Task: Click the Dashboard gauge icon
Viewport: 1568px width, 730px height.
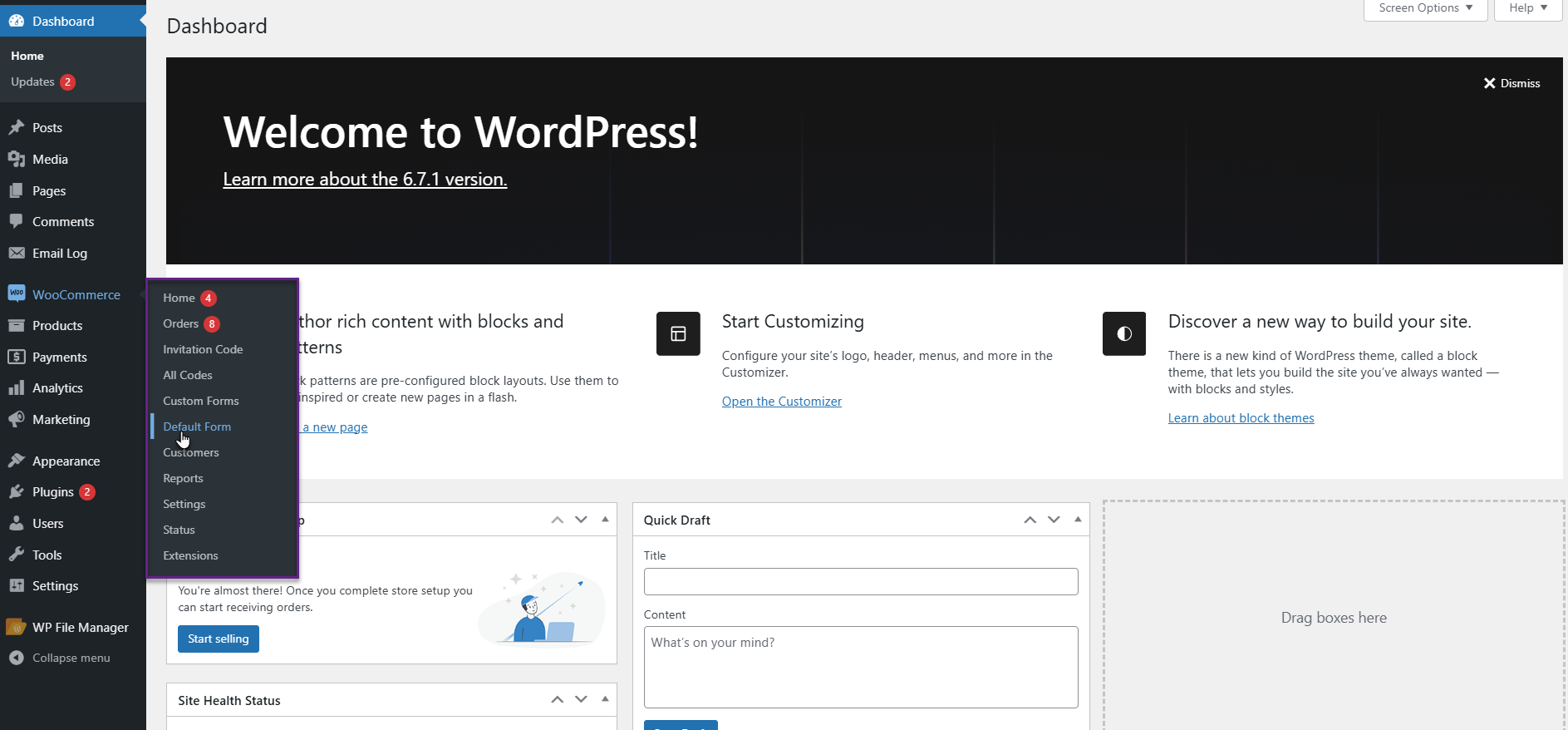Action: [17, 21]
